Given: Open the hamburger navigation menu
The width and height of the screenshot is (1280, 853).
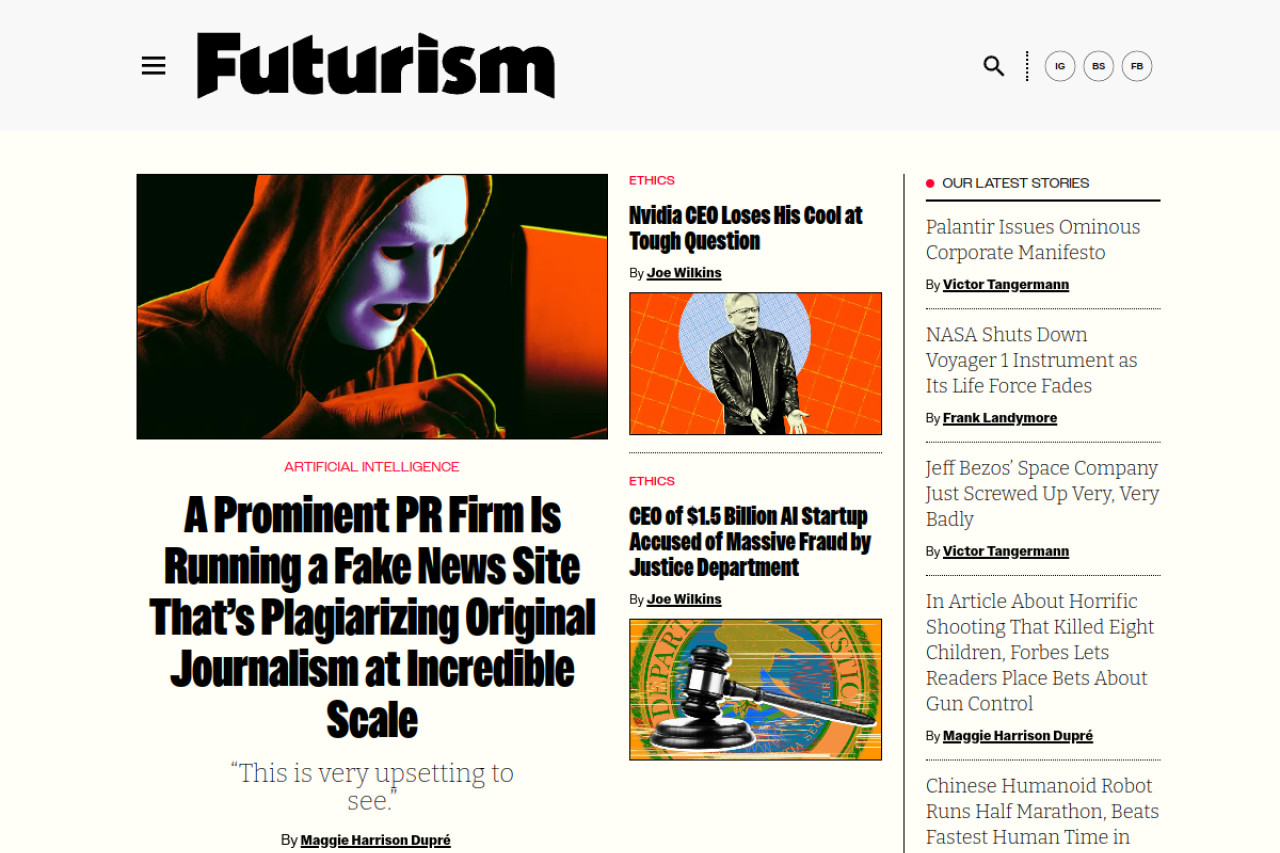Looking at the screenshot, I should 153,66.
